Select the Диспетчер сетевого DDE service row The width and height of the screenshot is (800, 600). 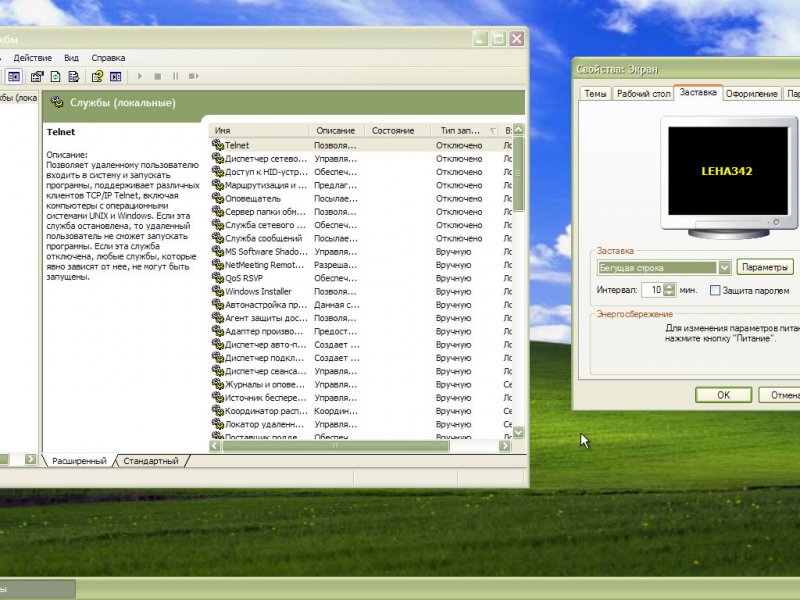[x=361, y=158]
